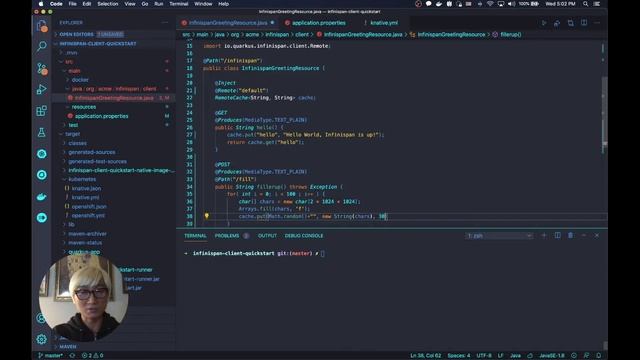The image size is (640, 360).
Task: Select the DEBUG CONSOLE panel tab
Action: click(304, 236)
